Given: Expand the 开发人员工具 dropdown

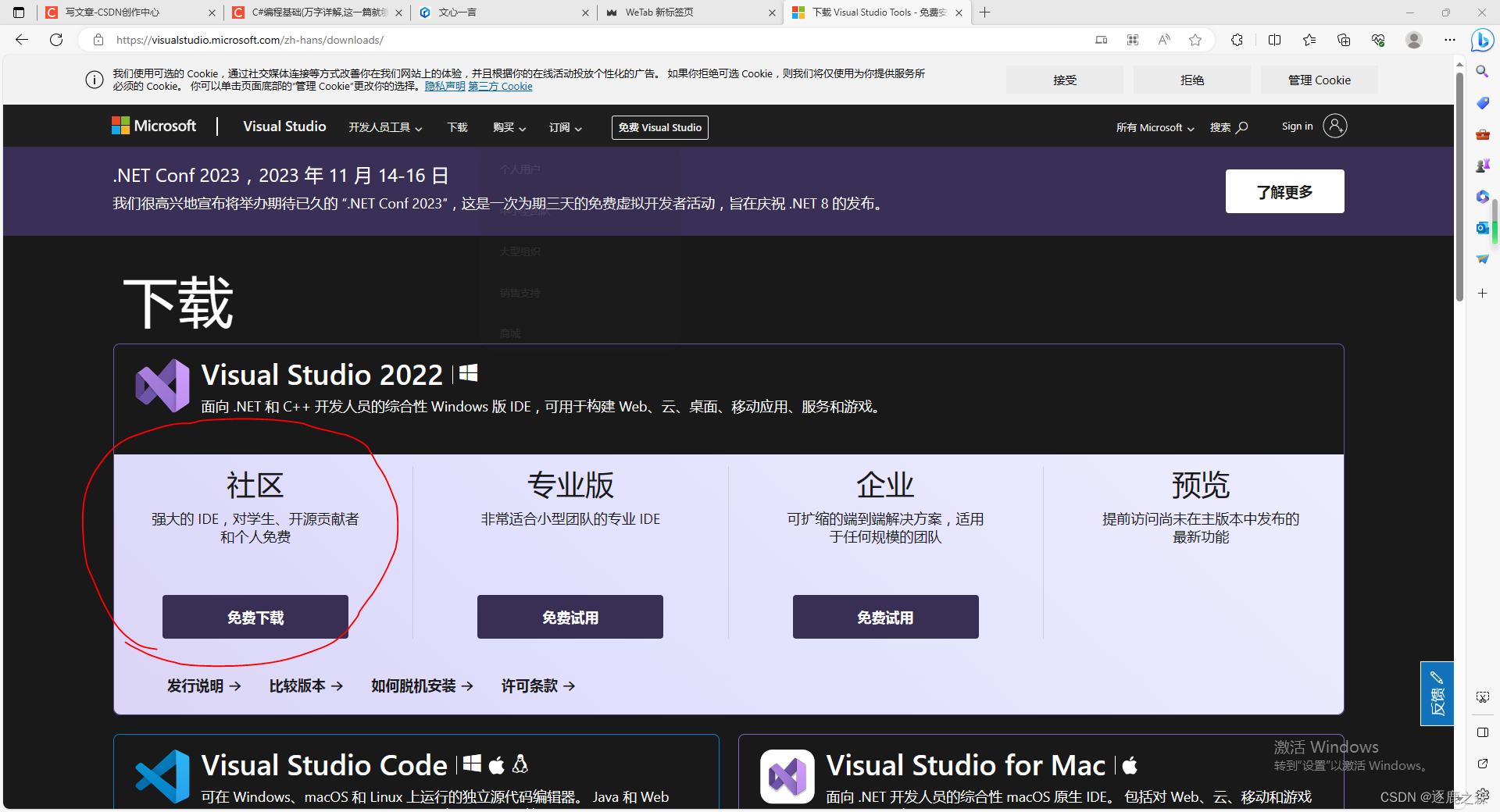Looking at the screenshot, I should [385, 127].
